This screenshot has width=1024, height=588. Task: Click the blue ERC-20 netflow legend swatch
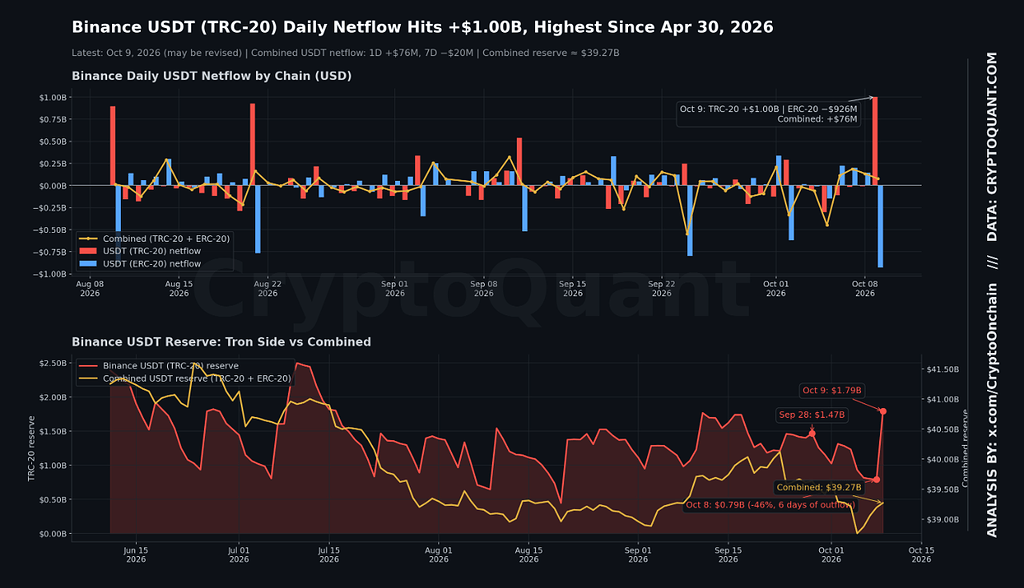coord(88,264)
